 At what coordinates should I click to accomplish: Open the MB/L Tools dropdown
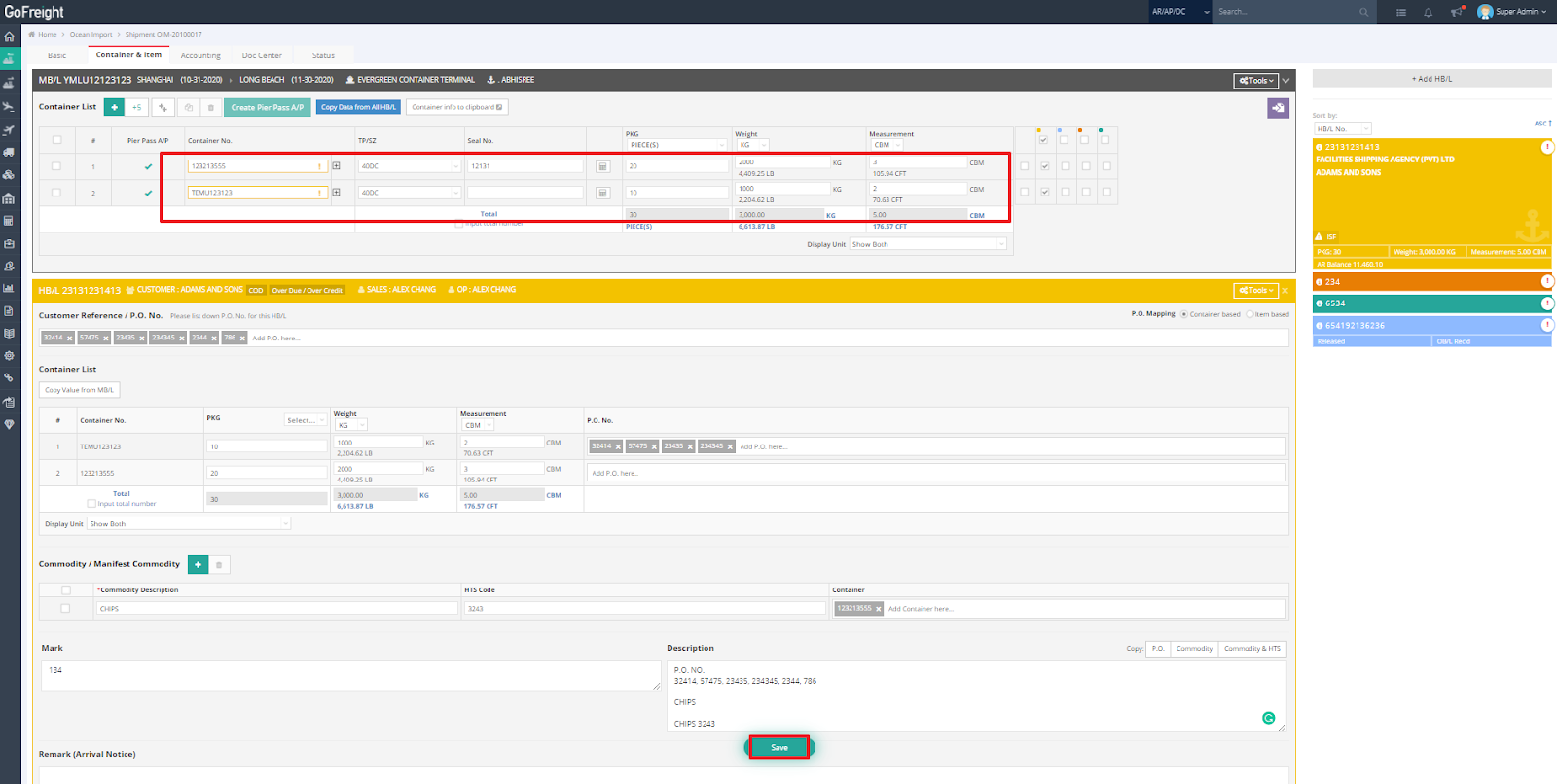click(1255, 80)
